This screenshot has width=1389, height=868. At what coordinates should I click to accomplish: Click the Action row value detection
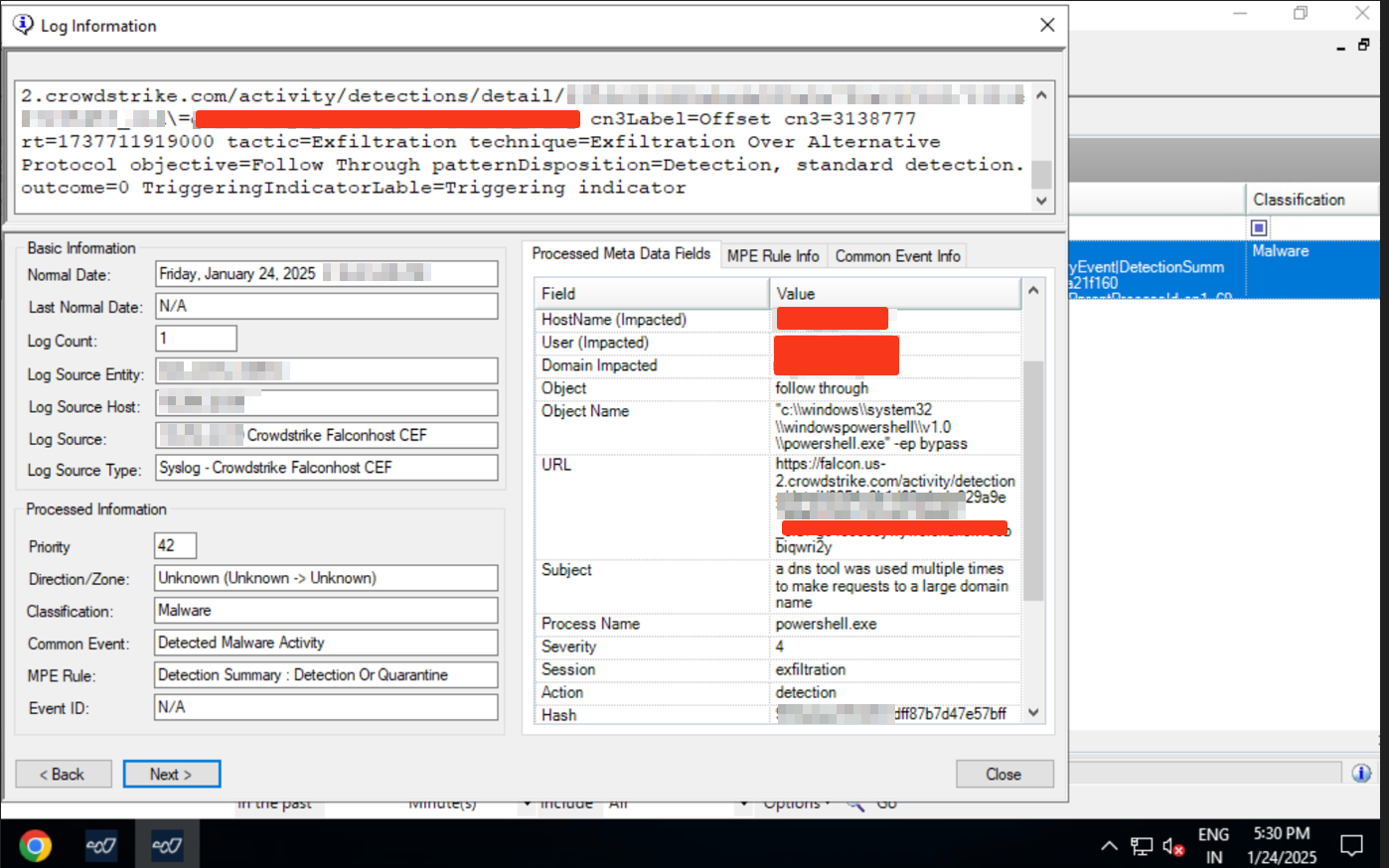806,692
